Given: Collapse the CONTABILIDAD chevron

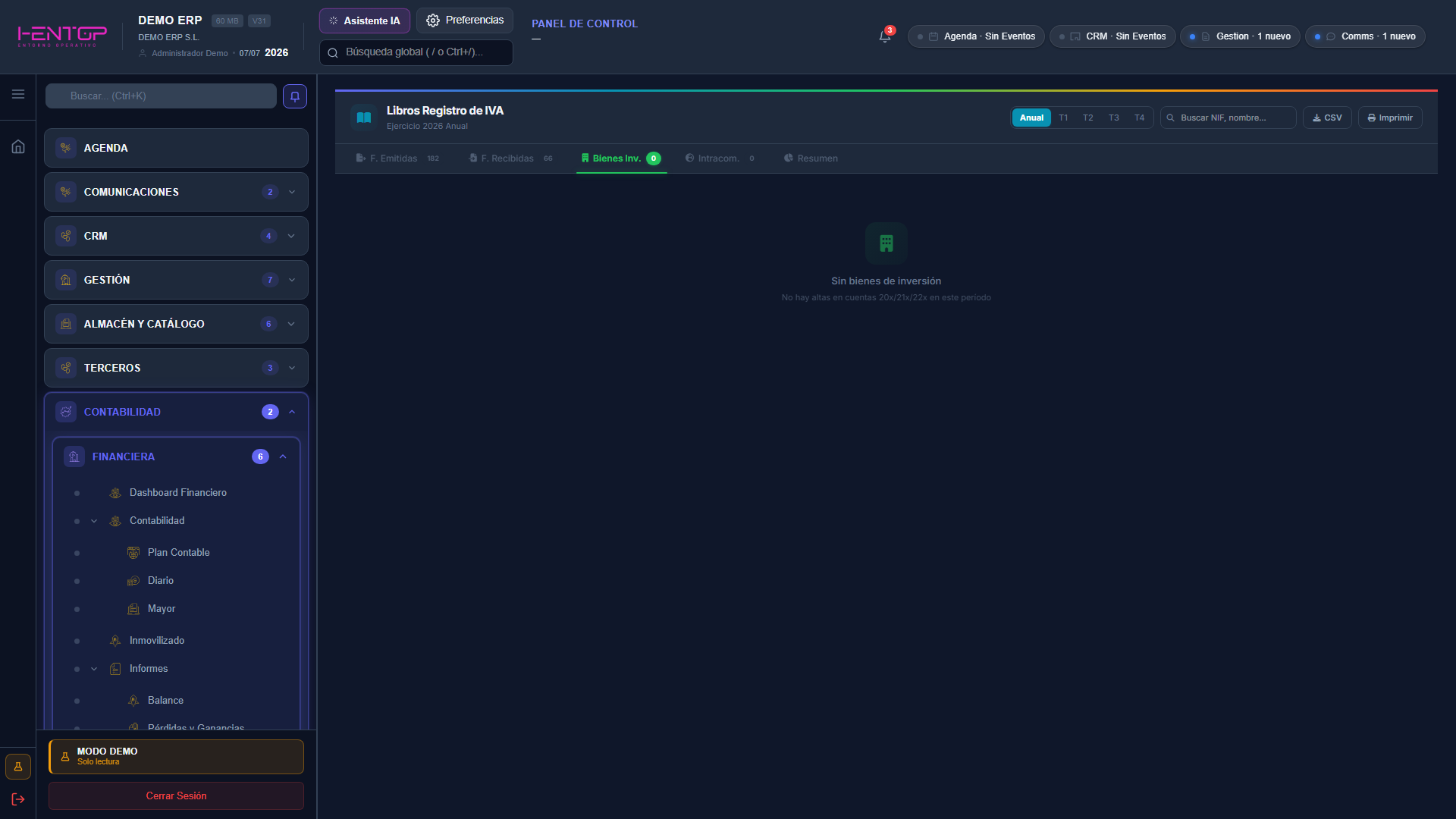Looking at the screenshot, I should (292, 412).
